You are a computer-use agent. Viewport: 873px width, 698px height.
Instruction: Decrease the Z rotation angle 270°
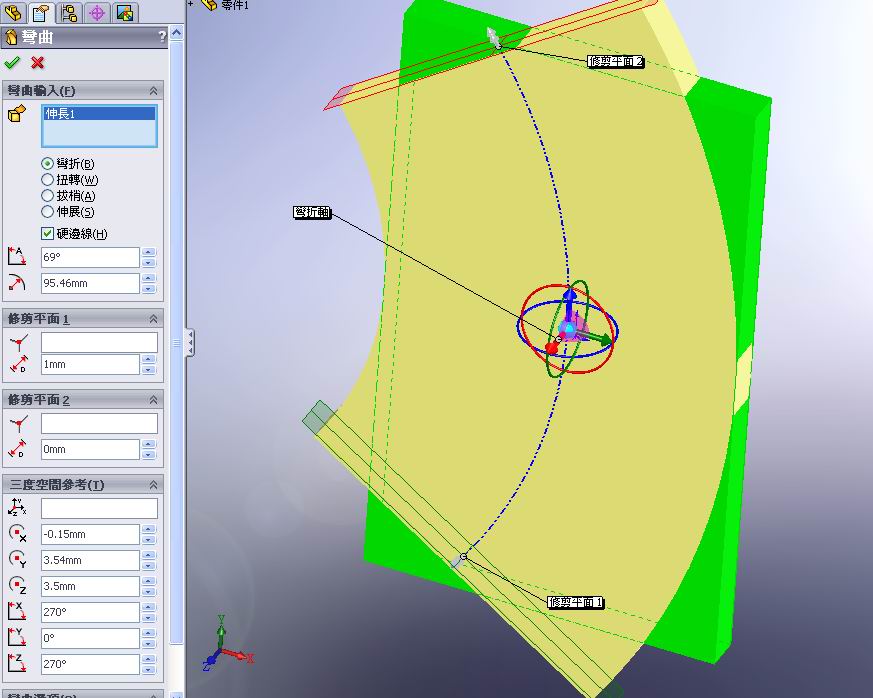(x=148, y=670)
